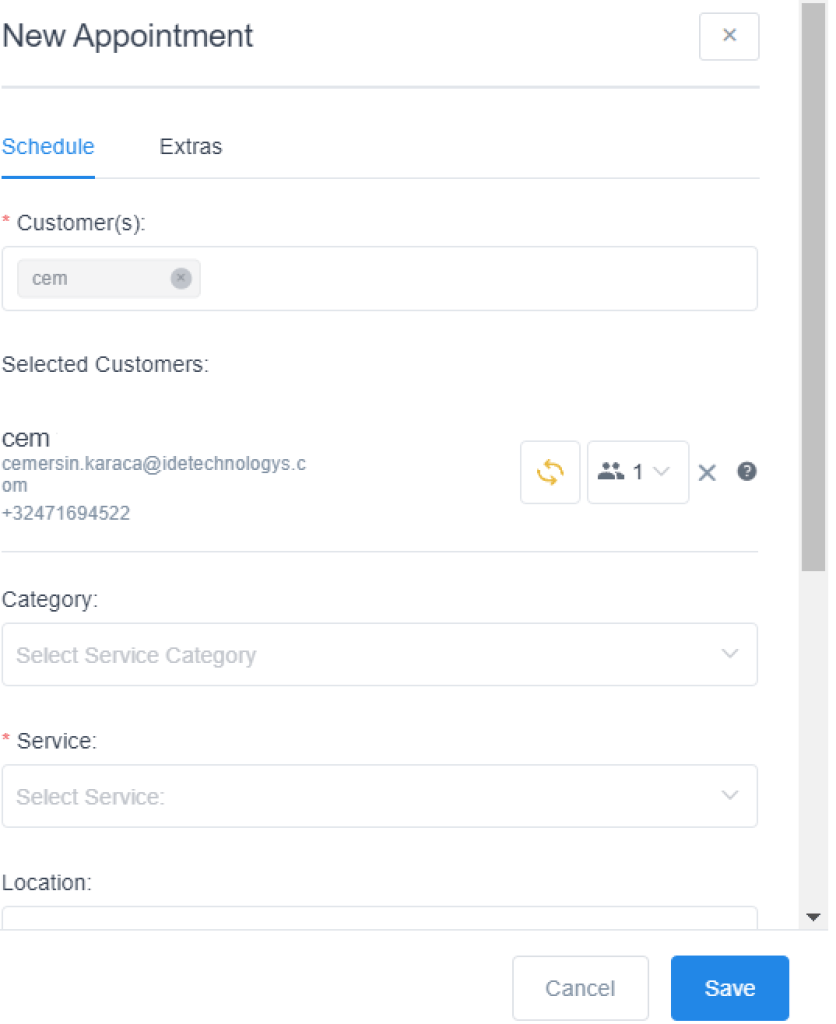Switch to the Schedule tab

[48, 147]
